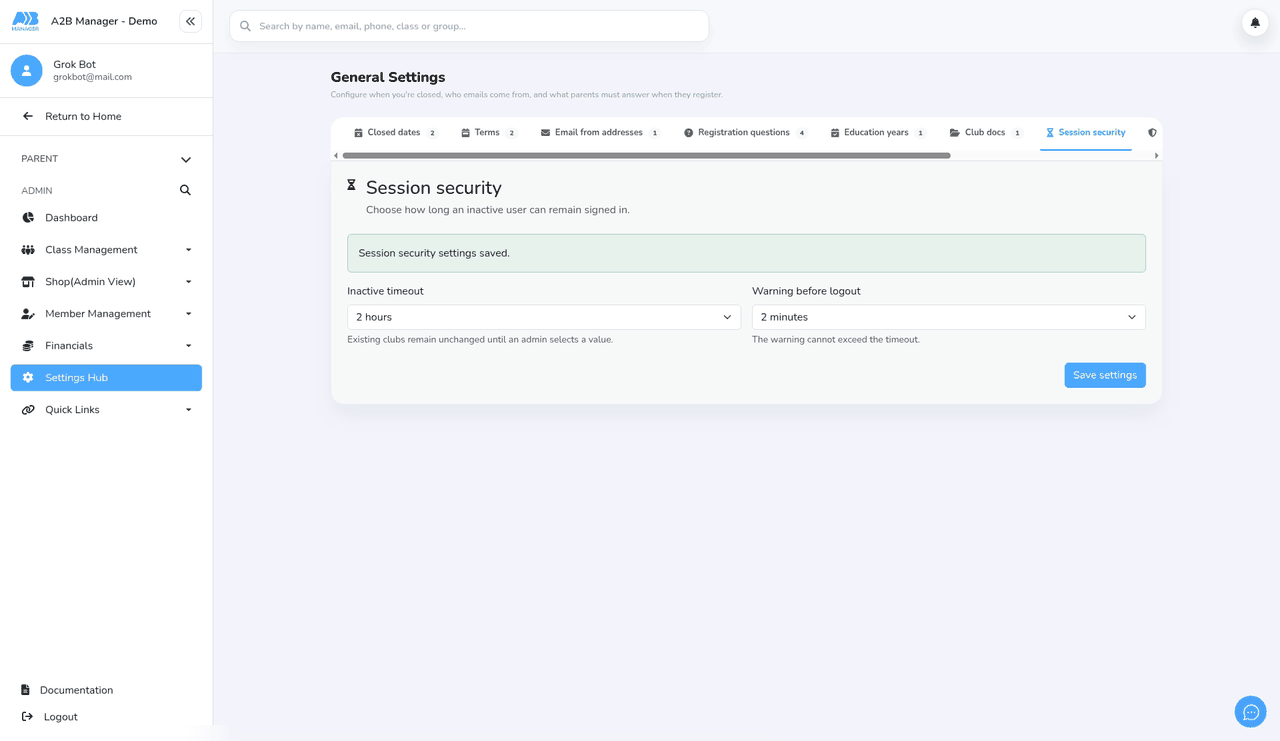Click the horizontal tab scrollbar thumb
The height and width of the screenshot is (741, 1280).
(646, 156)
